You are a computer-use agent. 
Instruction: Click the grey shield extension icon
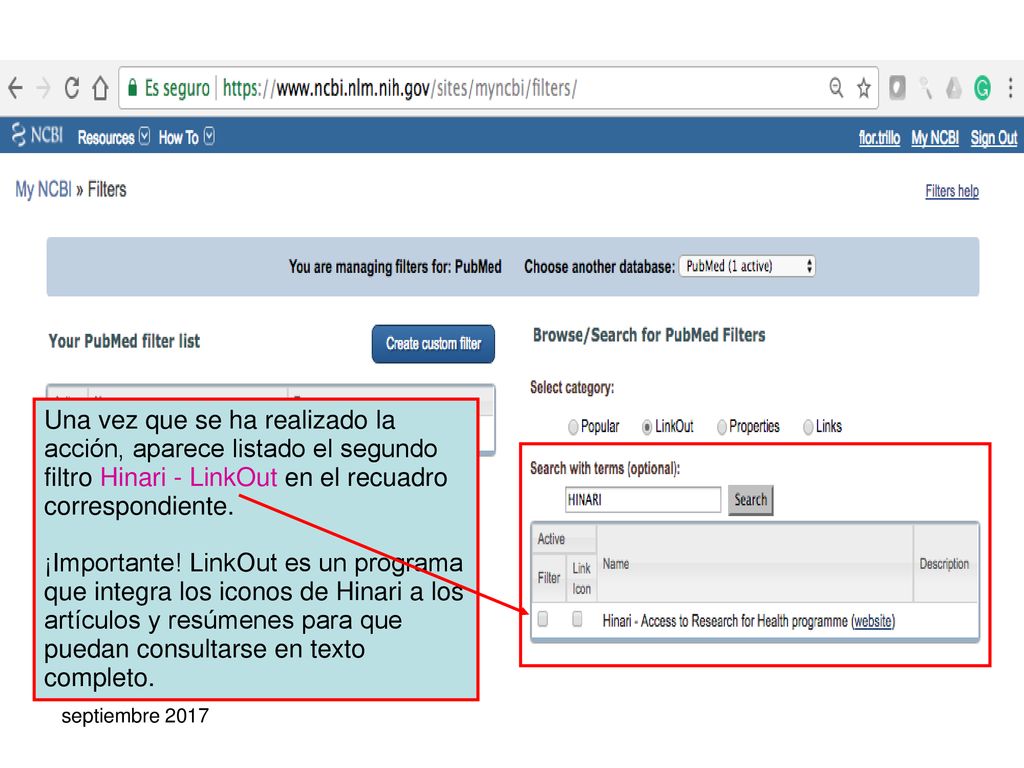pos(897,88)
